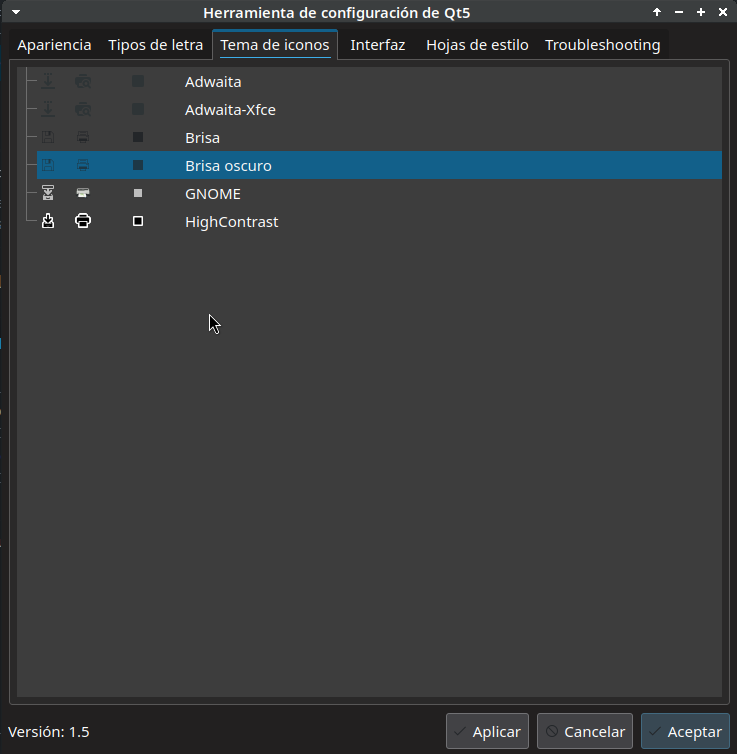This screenshot has height=754, width=737.
Task: Select the Adwaita icon theme
Action: (x=213, y=82)
